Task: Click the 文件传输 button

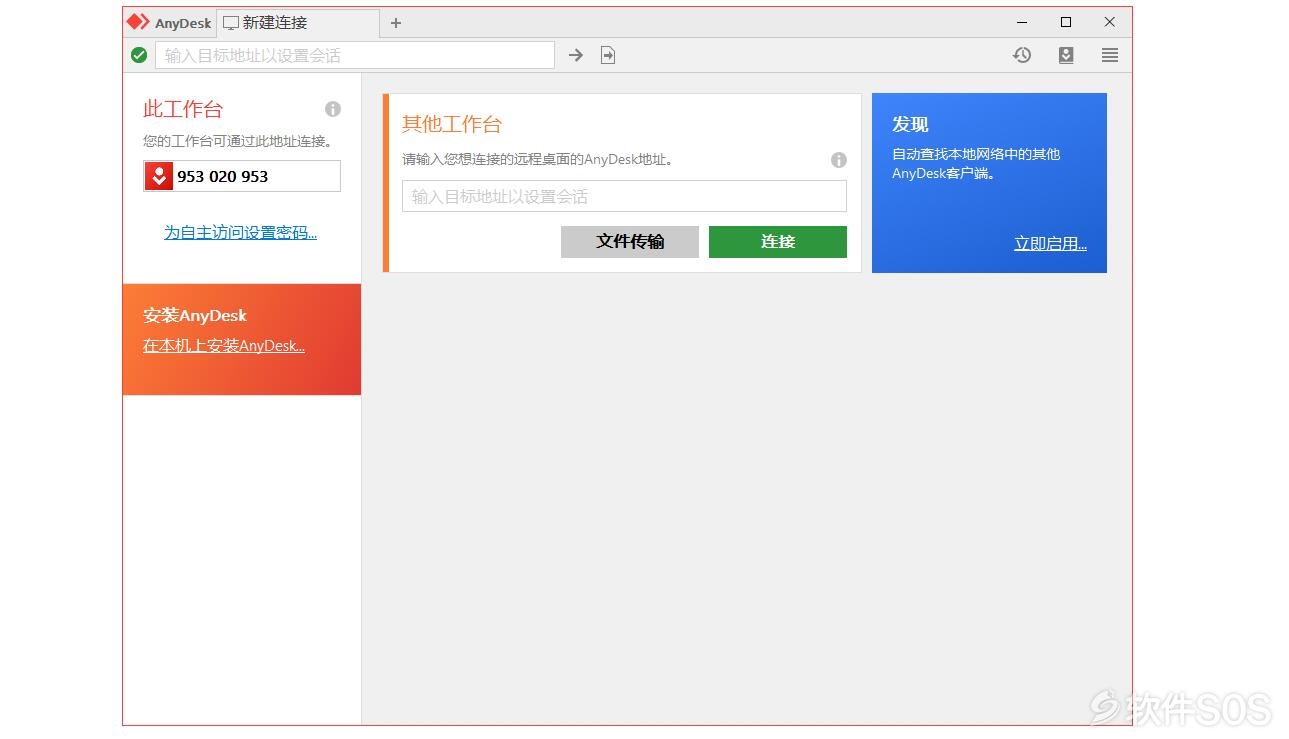Action: [x=630, y=242]
